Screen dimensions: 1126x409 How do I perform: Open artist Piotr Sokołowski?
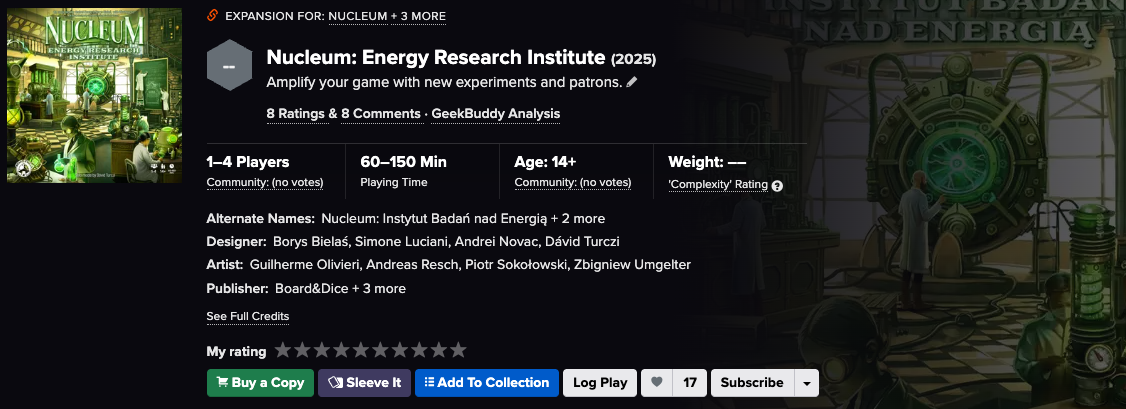(x=516, y=265)
